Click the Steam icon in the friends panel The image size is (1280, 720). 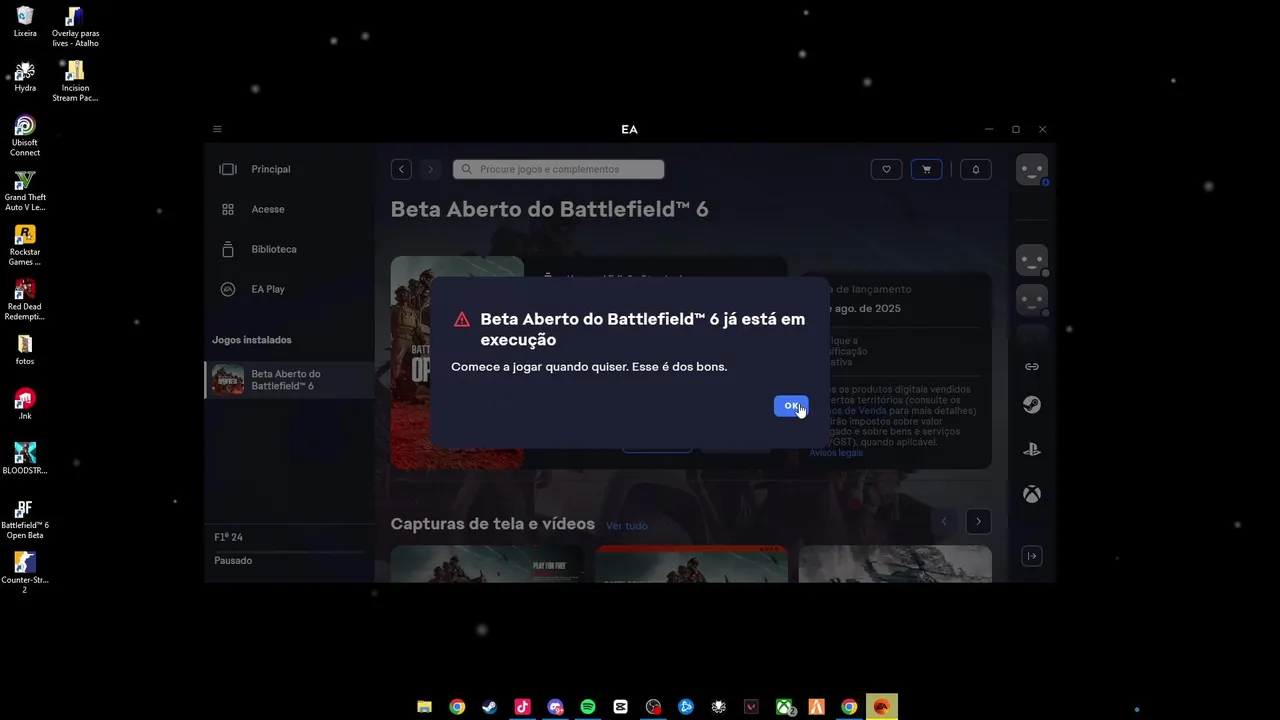1031,405
